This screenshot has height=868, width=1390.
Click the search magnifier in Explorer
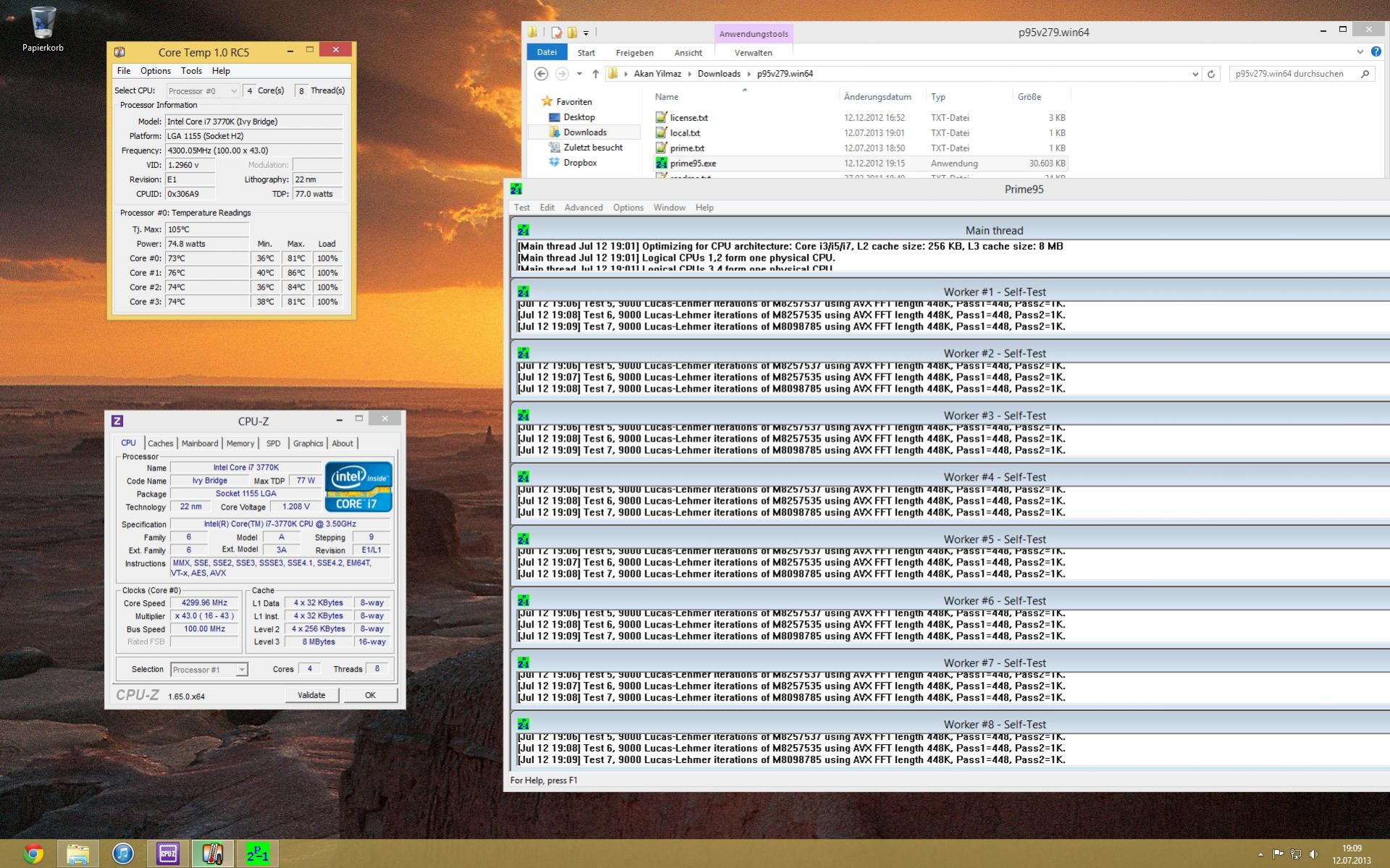(1365, 74)
